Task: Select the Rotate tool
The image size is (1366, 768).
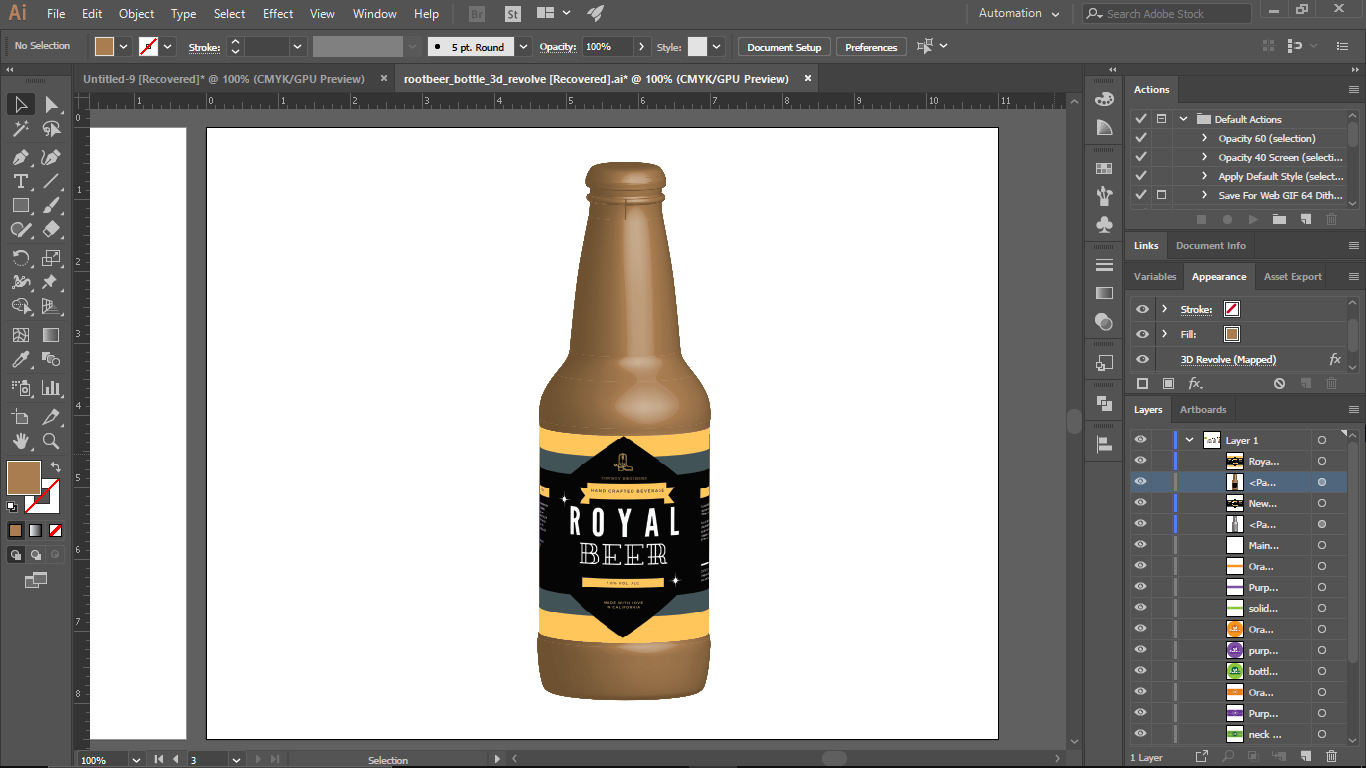Action: pos(20,258)
